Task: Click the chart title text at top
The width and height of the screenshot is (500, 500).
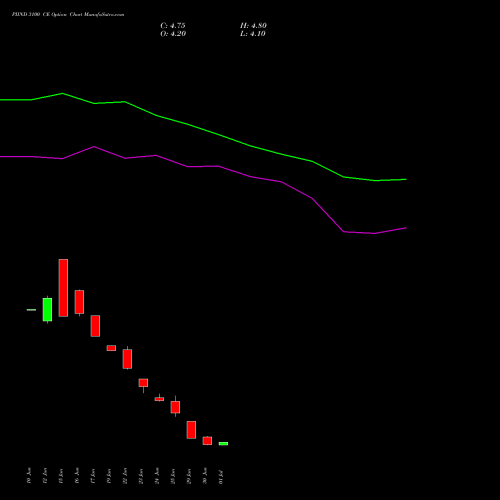Action: (68, 15)
